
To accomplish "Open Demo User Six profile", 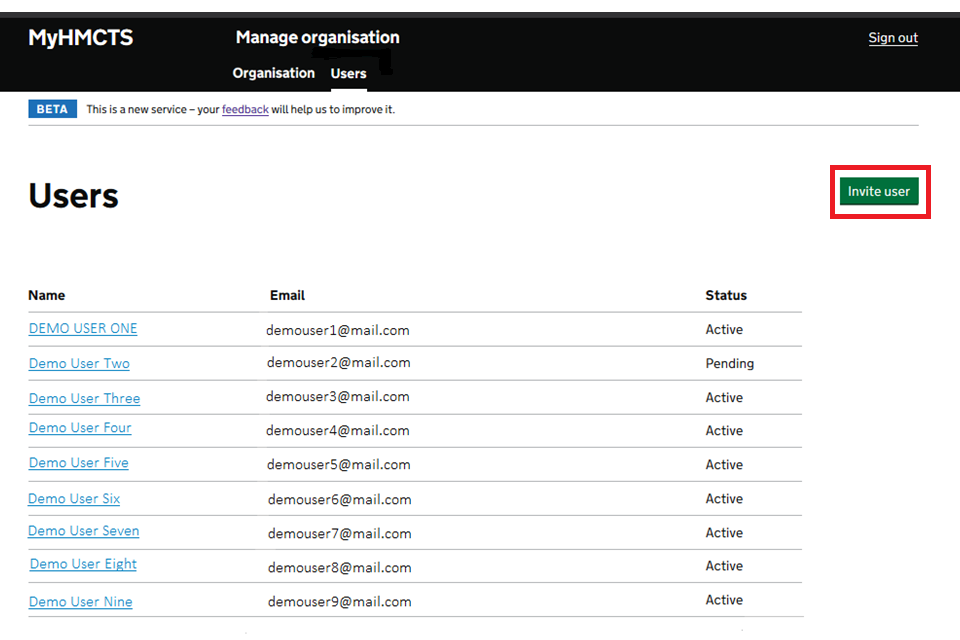I will point(74,499).
